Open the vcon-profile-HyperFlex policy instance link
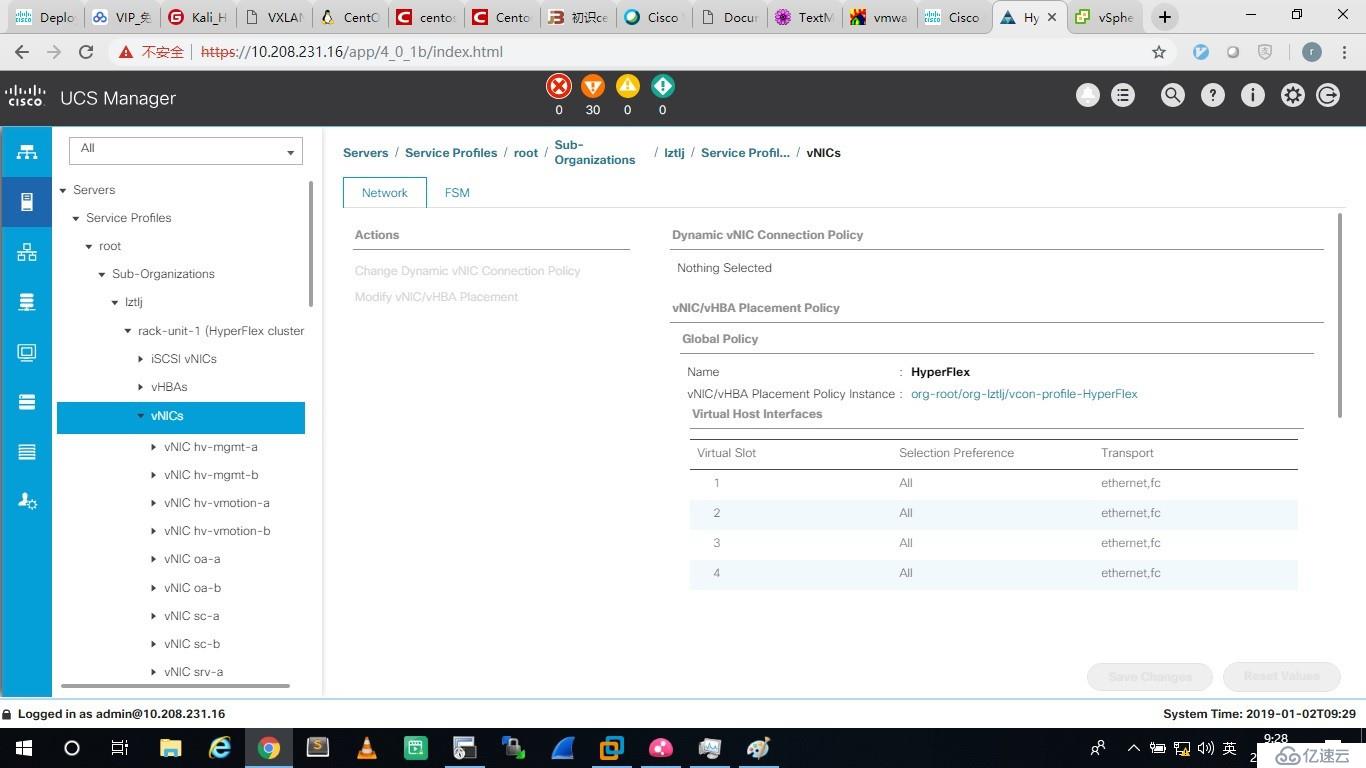The height and width of the screenshot is (768, 1366). 1024,394
